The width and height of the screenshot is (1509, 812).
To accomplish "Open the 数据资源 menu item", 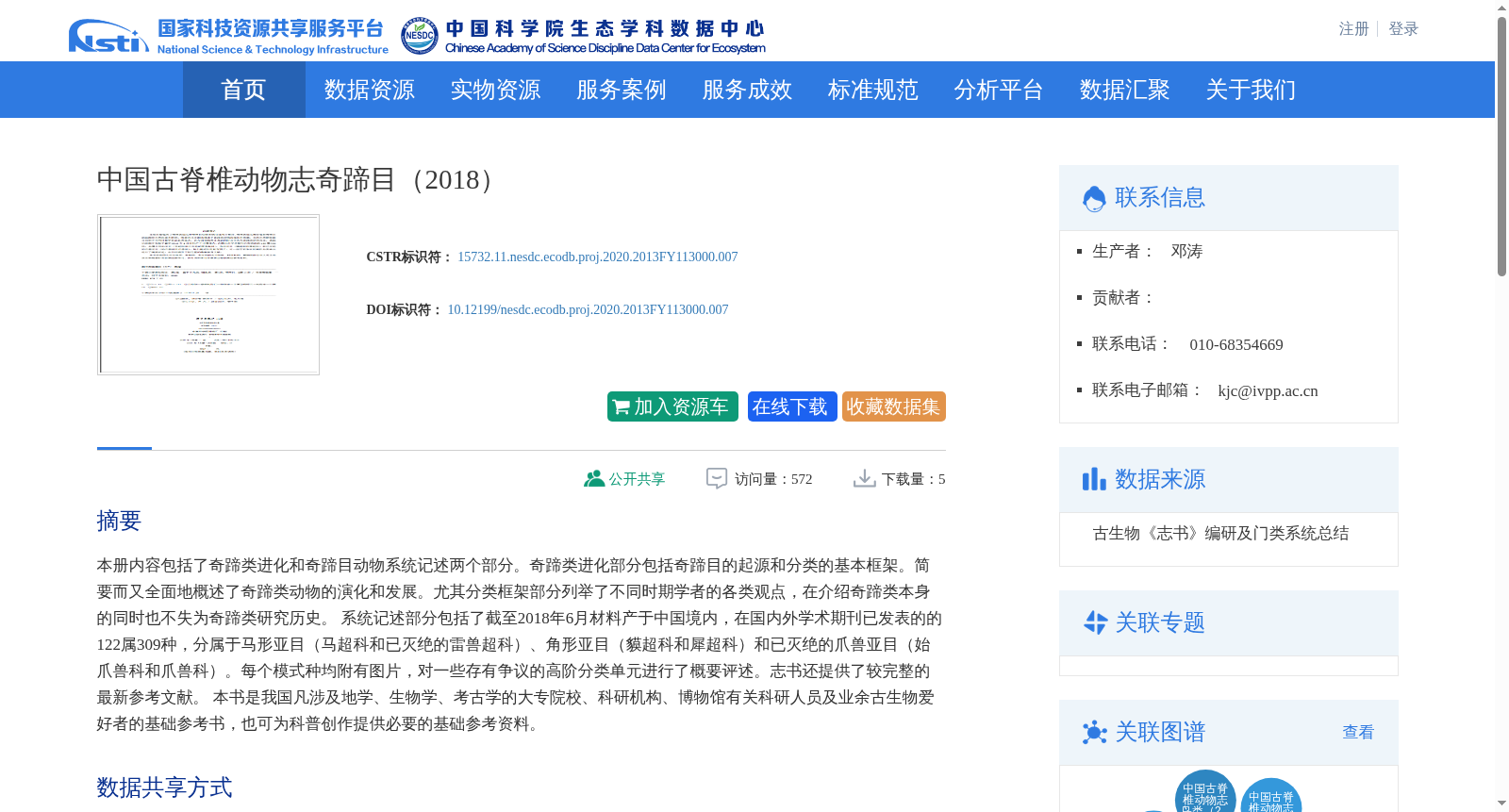I will point(369,90).
